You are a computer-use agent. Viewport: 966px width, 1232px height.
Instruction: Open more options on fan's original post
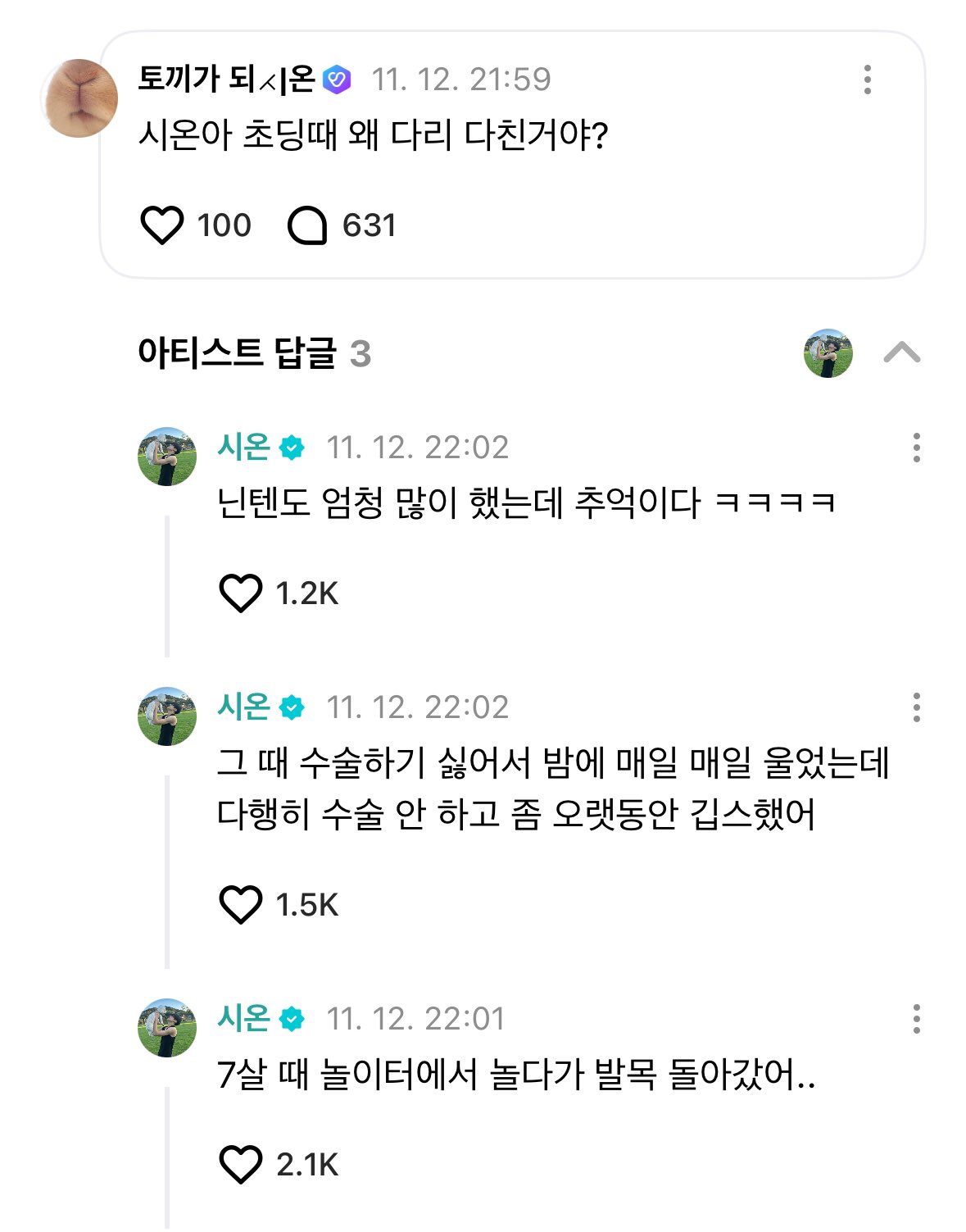tap(867, 80)
